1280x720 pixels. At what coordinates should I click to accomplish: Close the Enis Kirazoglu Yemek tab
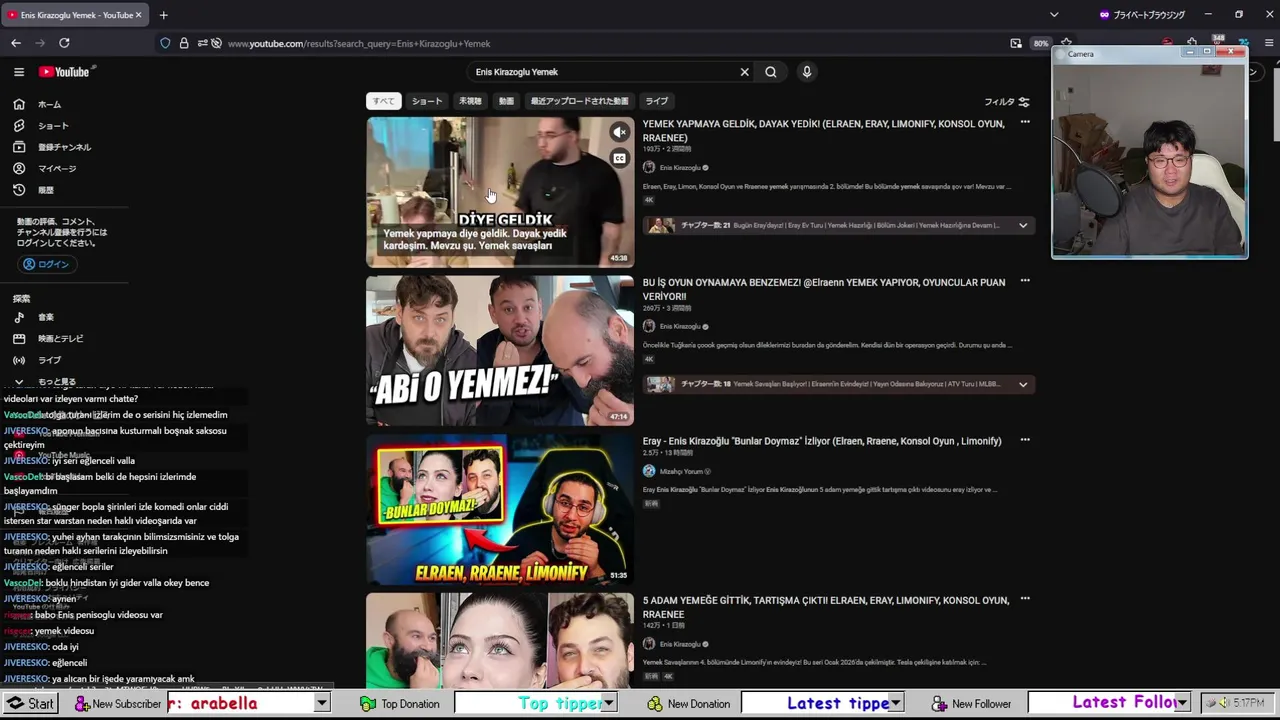(x=138, y=15)
